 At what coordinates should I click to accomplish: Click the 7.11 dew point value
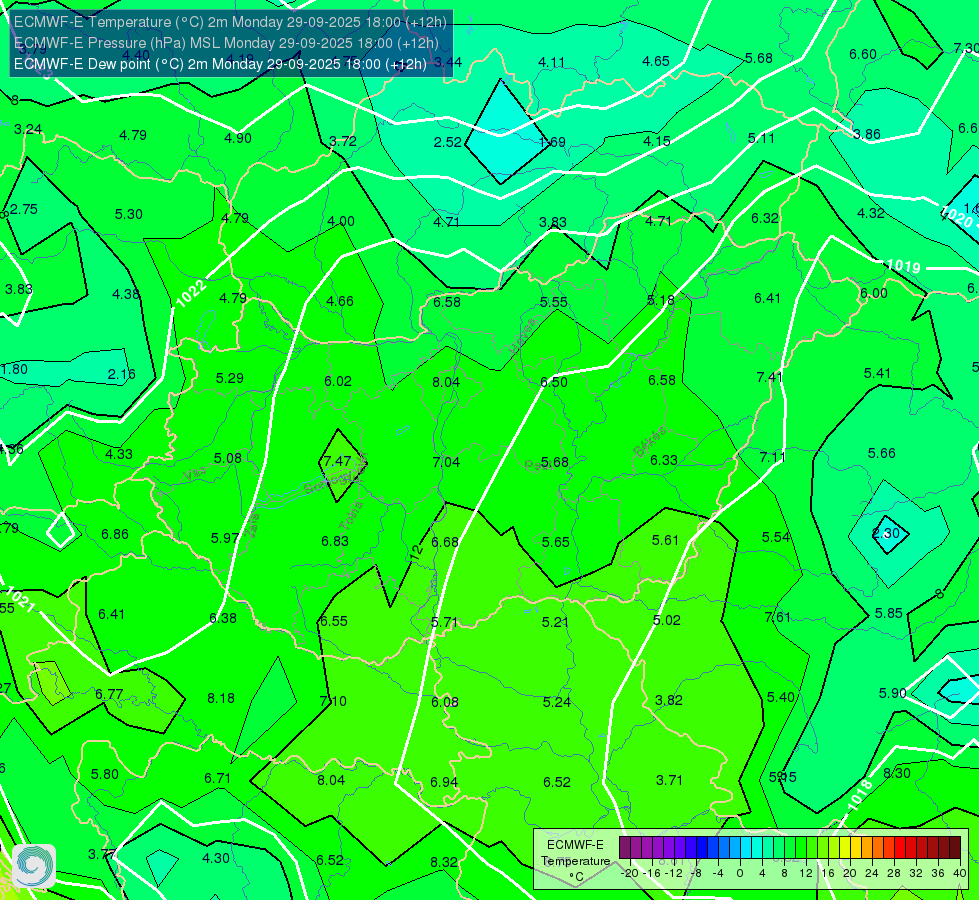click(772, 457)
